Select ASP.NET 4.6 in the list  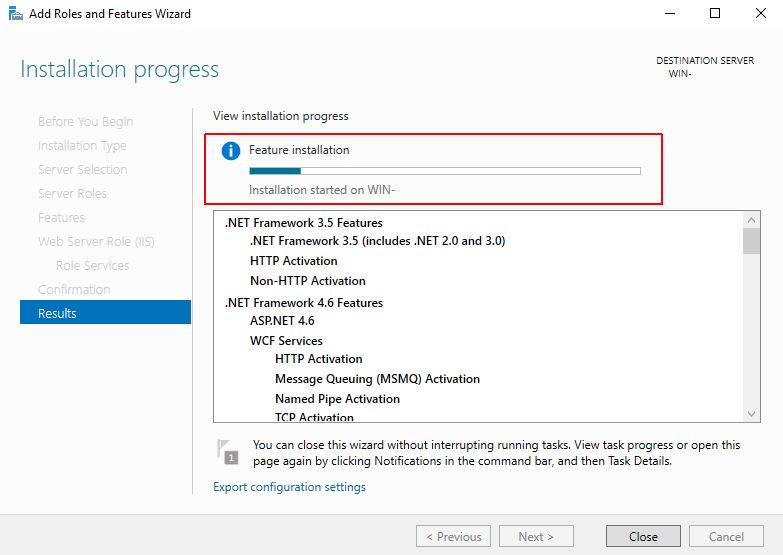point(282,321)
